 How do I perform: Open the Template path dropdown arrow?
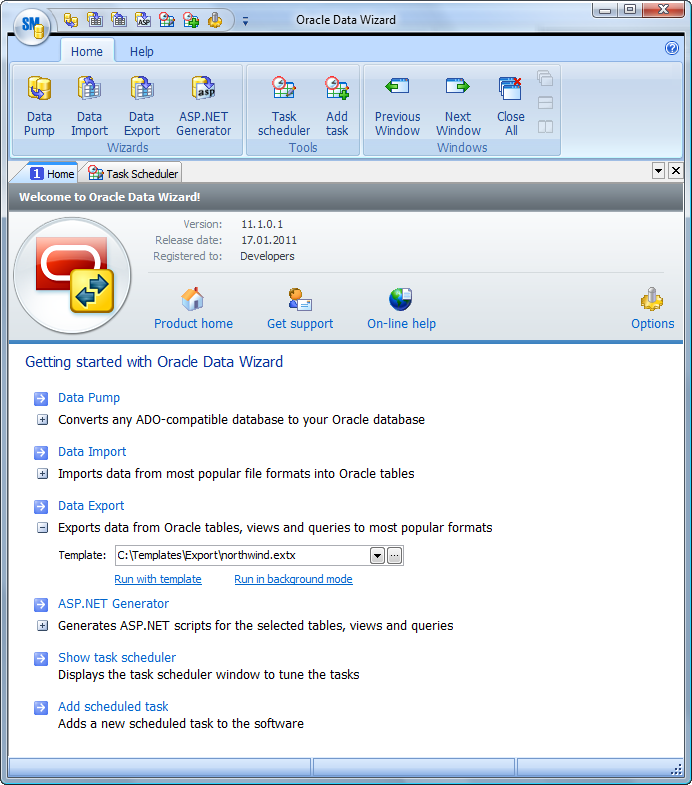pyautogui.click(x=377, y=555)
